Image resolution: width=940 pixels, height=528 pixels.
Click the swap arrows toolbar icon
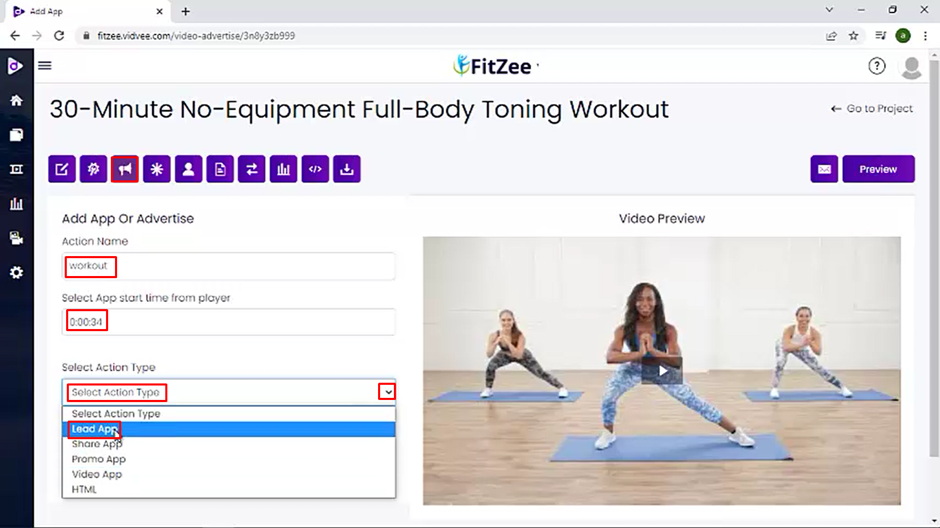click(252, 169)
